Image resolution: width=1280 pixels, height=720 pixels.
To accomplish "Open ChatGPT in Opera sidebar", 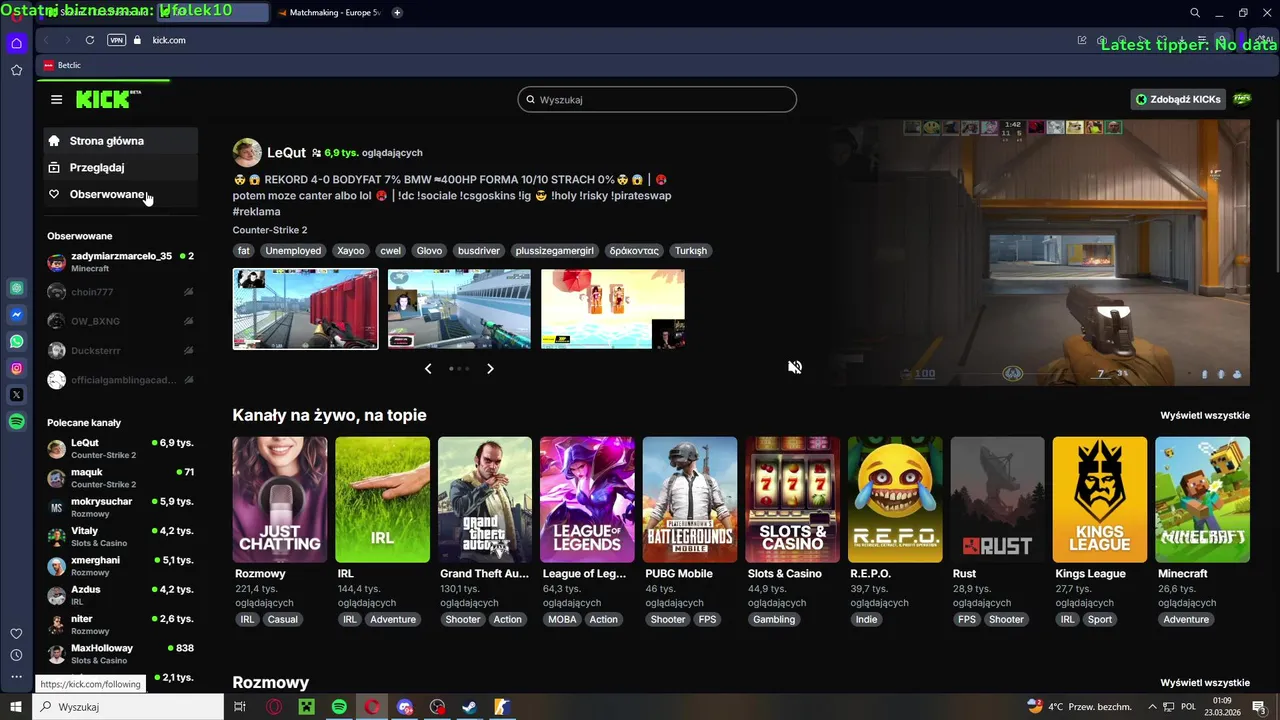I will tap(16, 288).
